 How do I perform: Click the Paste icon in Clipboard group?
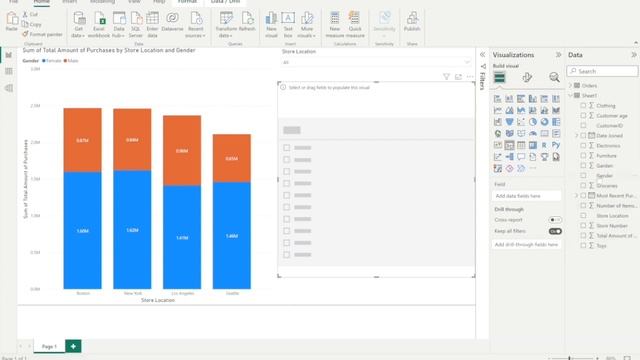(11, 18)
